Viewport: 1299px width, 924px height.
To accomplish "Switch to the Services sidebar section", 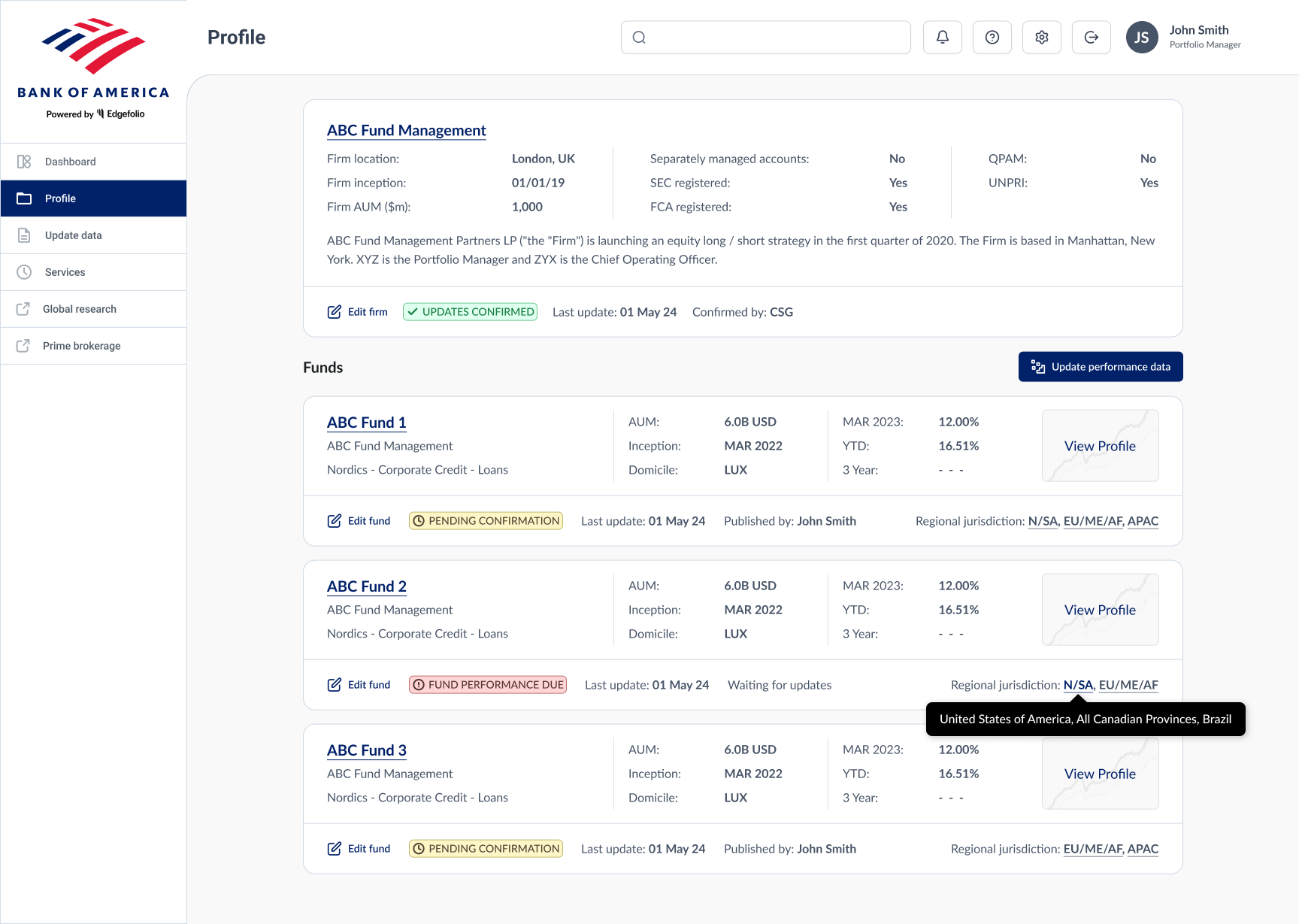I will (64, 271).
